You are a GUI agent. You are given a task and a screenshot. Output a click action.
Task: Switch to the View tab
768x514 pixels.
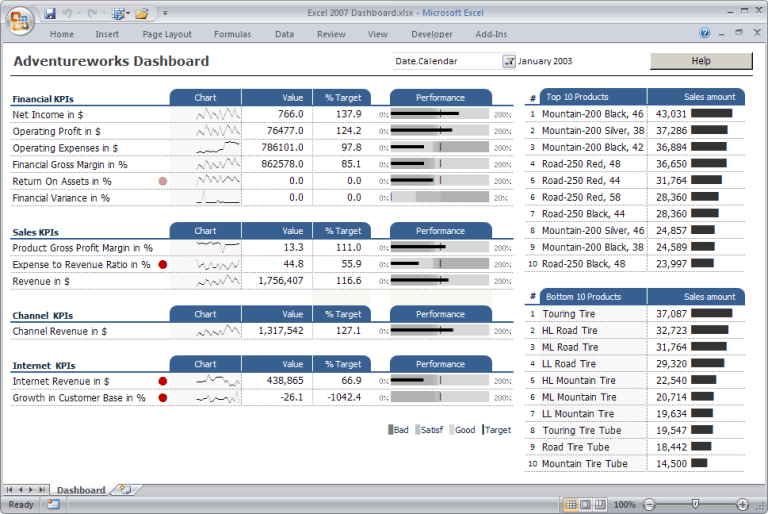pyautogui.click(x=378, y=34)
